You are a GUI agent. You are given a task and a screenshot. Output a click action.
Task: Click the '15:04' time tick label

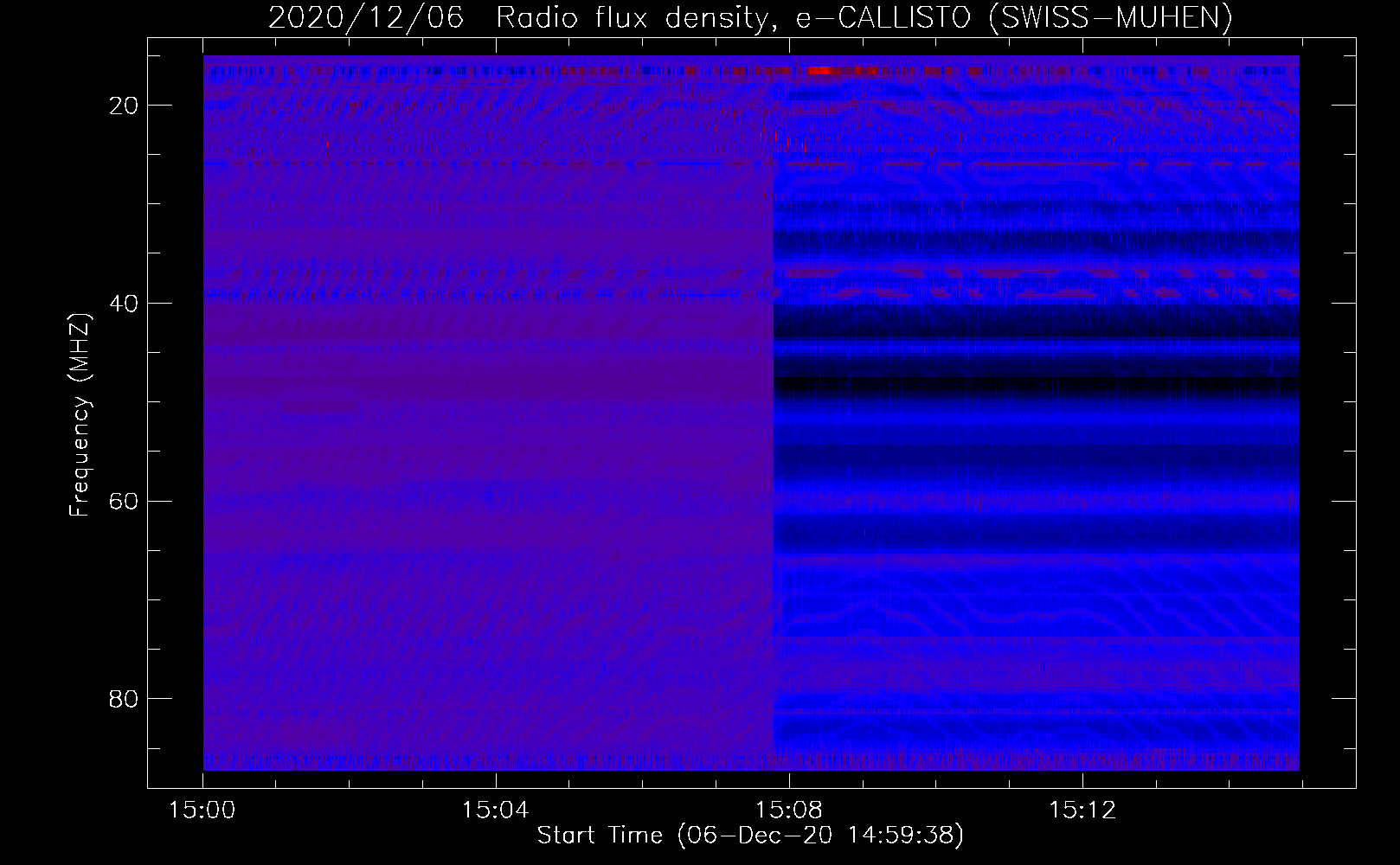(x=496, y=811)
